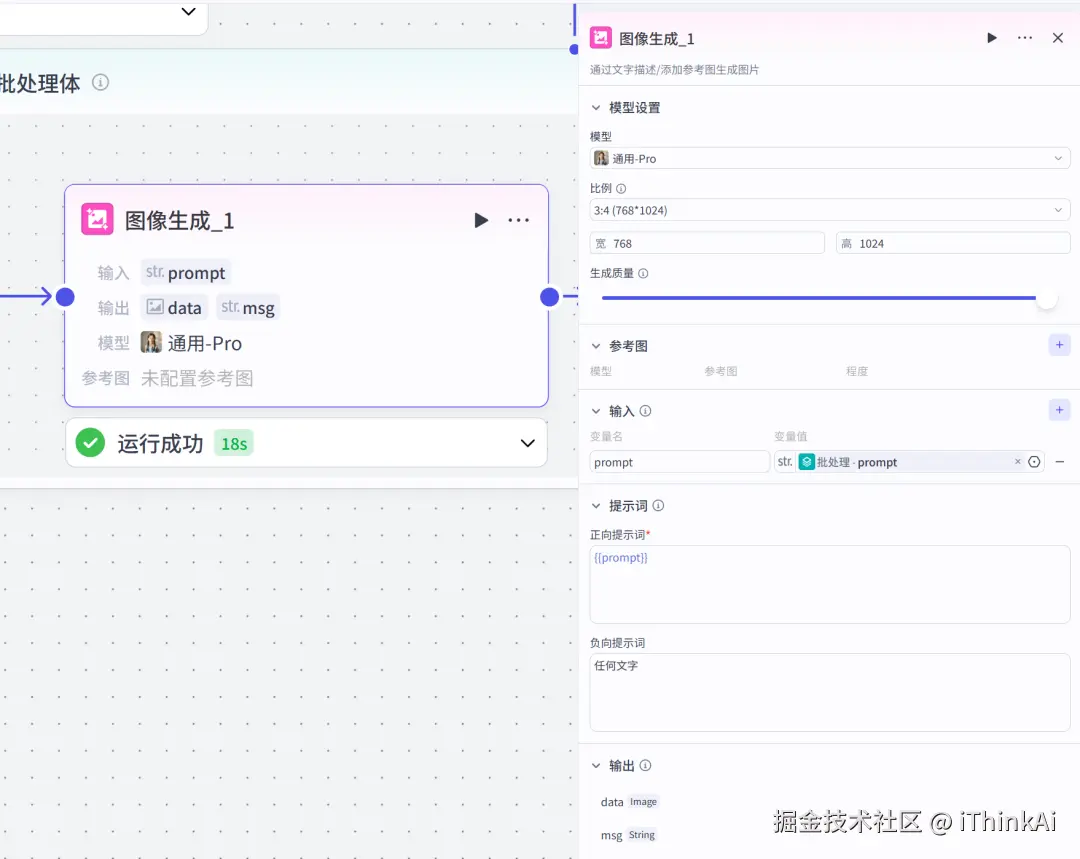Click the str. prompt input tag on node
The image size is (1080, 859).
pos(186,273)
